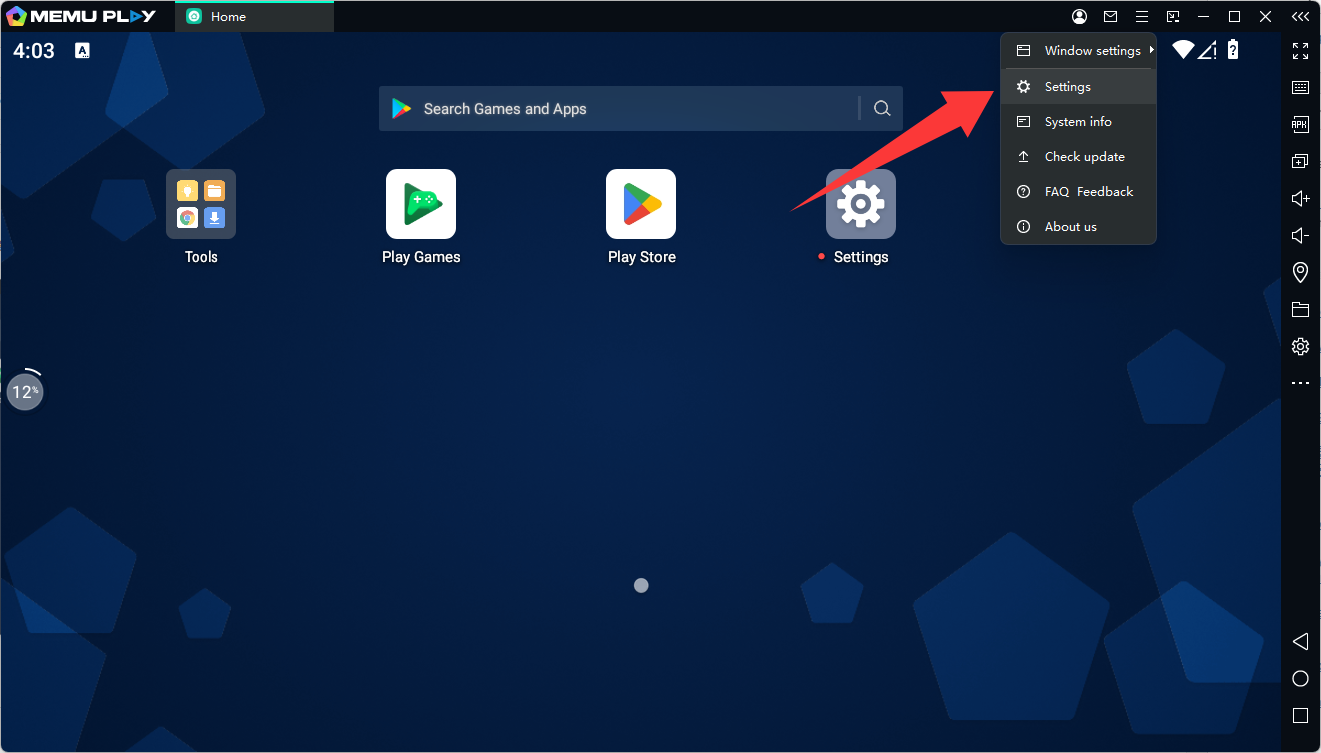Open the shared folder icon in sidebar
This screenshot has width=1321, height=753.
1300,309
